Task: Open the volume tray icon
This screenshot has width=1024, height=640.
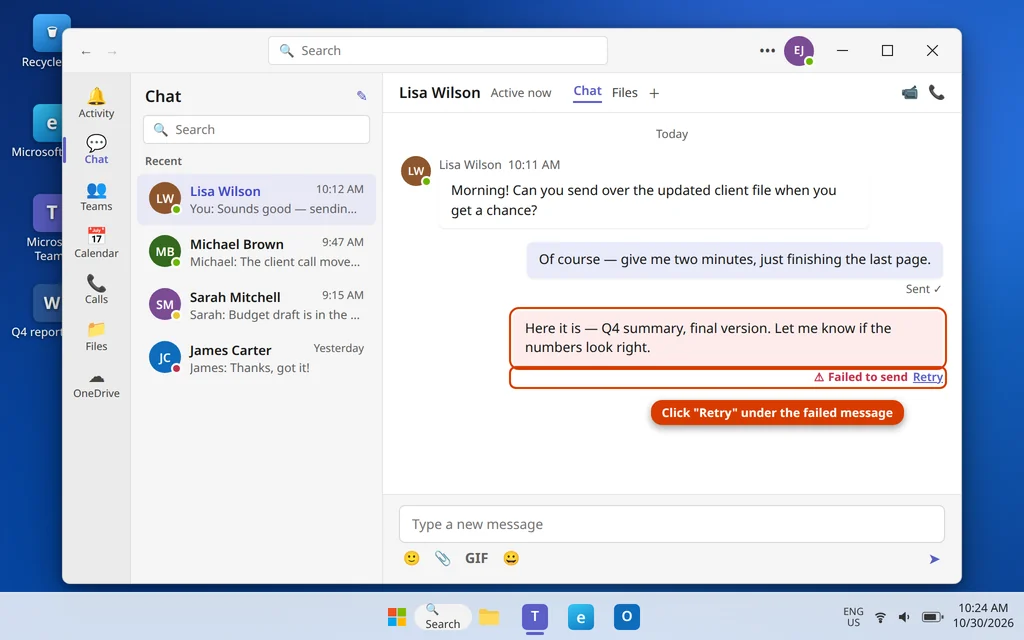Action: tap(904, 616)
